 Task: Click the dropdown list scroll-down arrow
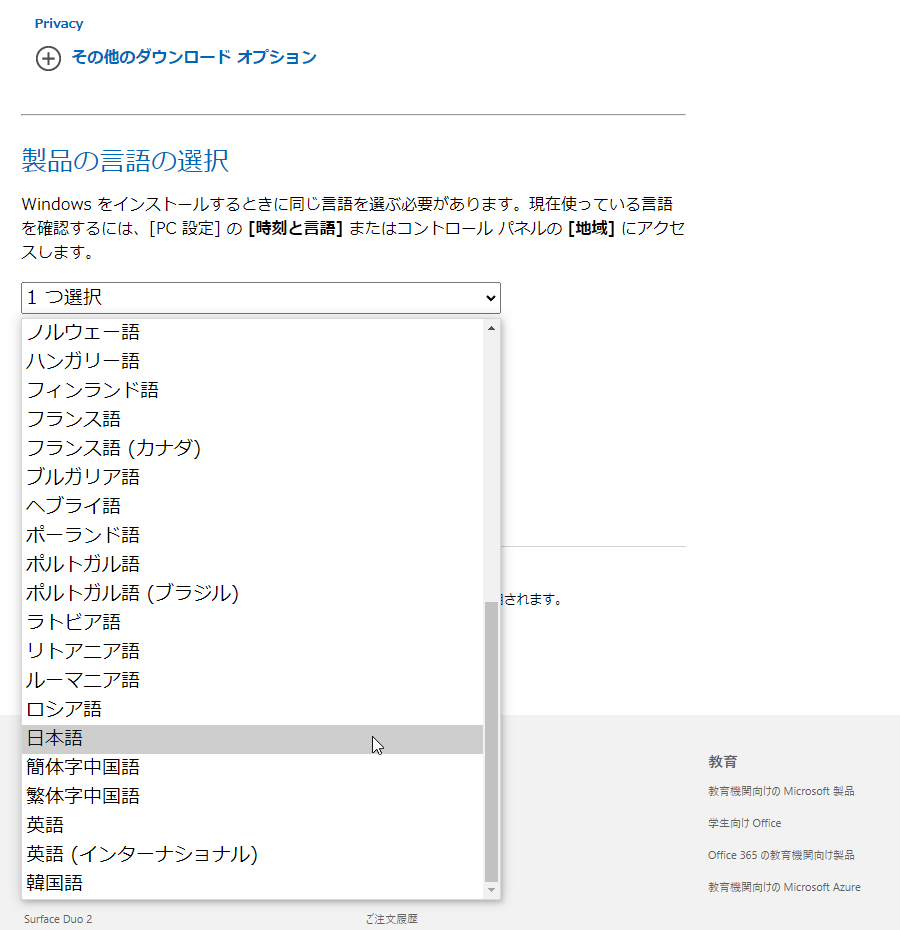point(491,890)
